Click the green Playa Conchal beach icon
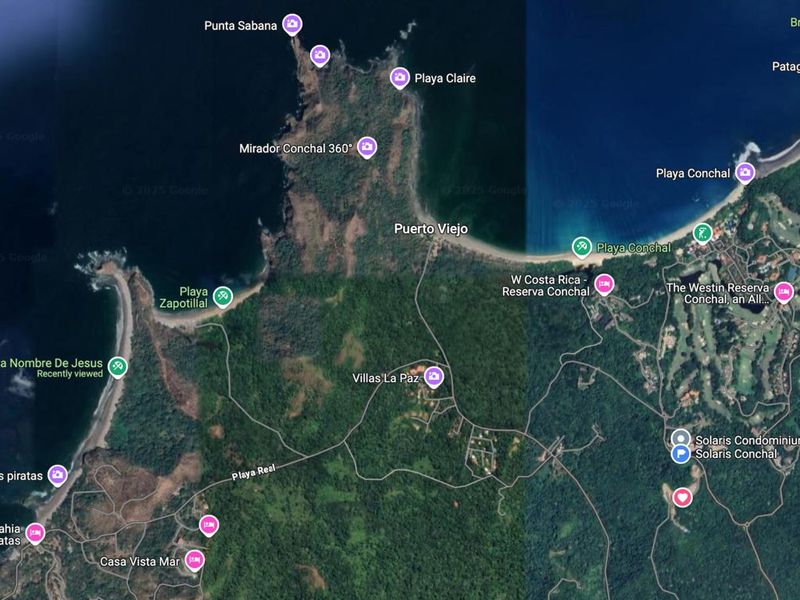Image resolution: width=800 pixels, height=600 pixels. pyautogui.click(x=582, y=247)
